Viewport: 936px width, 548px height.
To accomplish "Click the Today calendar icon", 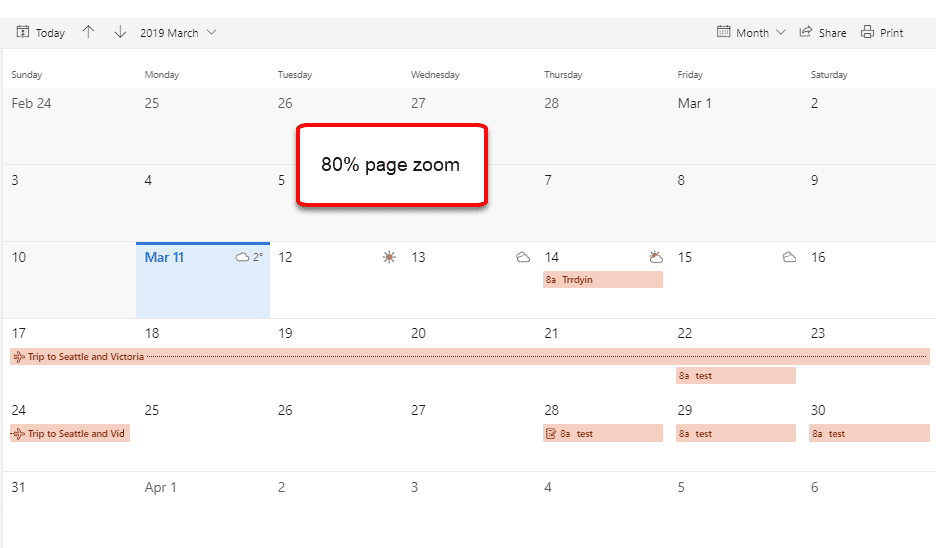I will (23, 33).
